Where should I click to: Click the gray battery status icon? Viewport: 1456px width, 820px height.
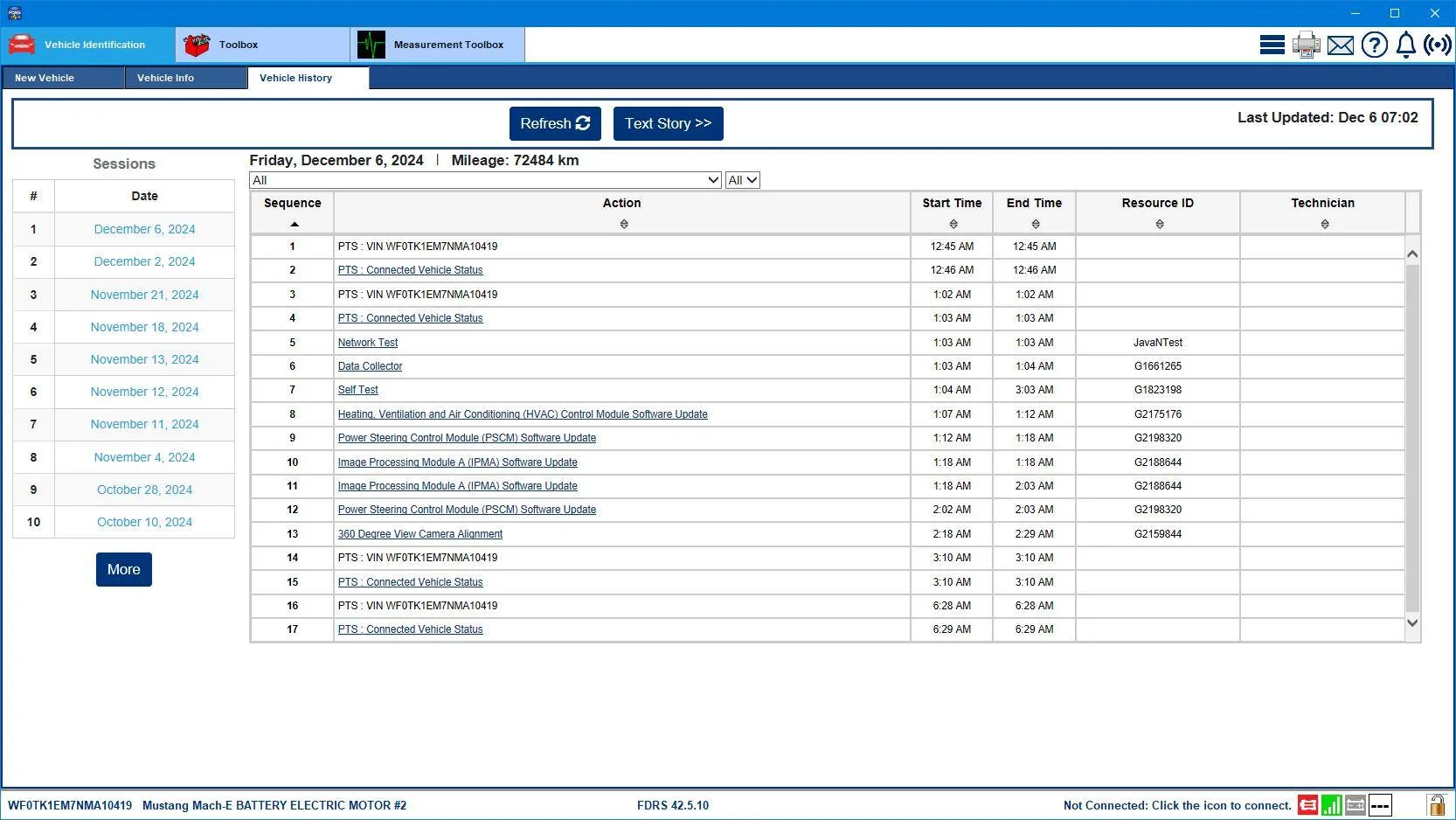pos(1355,805)
